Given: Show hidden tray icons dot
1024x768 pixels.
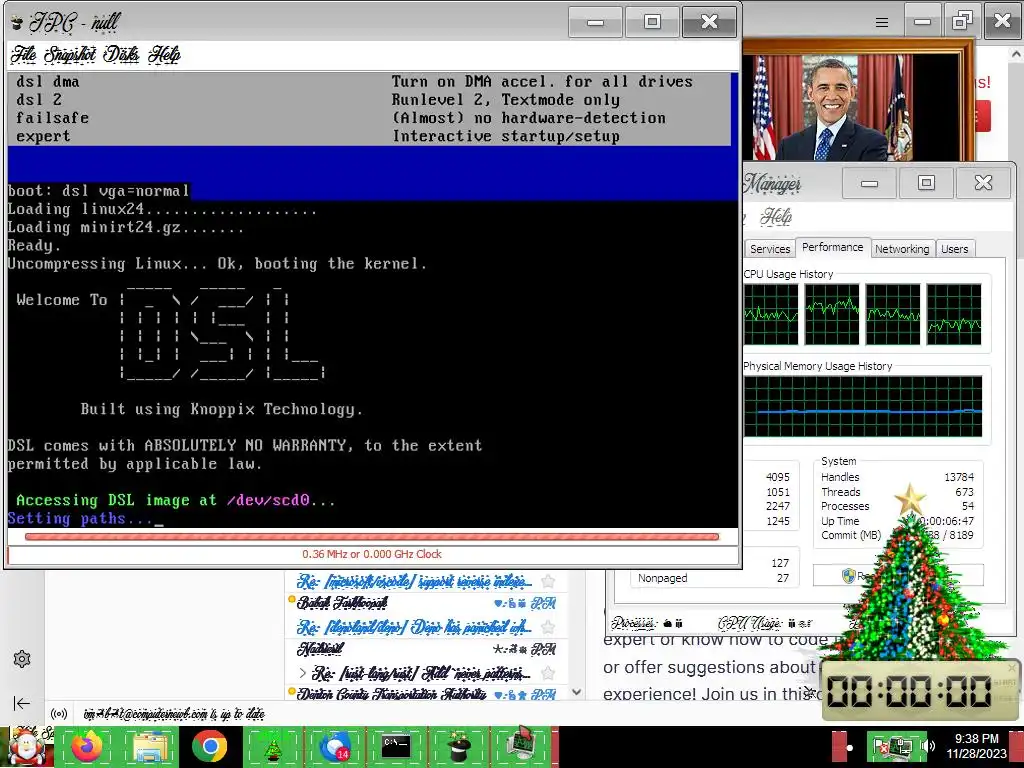Looking at the screenshot, I should [850, 748].
